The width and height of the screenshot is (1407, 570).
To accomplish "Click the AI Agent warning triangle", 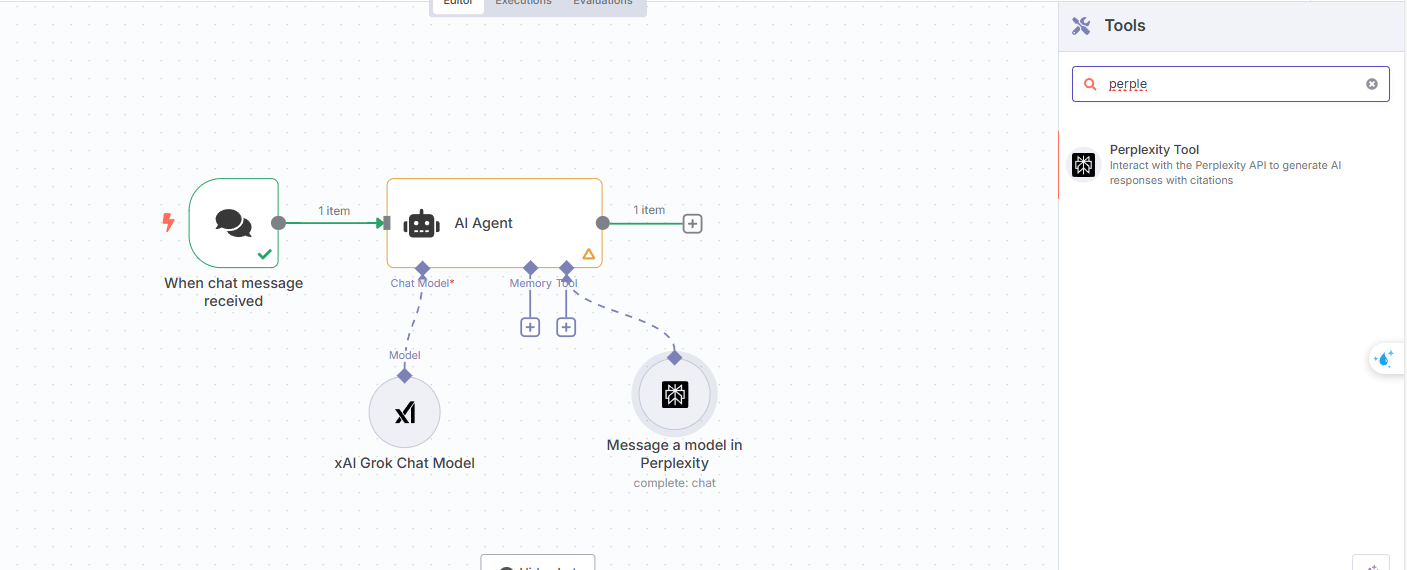I will click(x=589, y=254).
